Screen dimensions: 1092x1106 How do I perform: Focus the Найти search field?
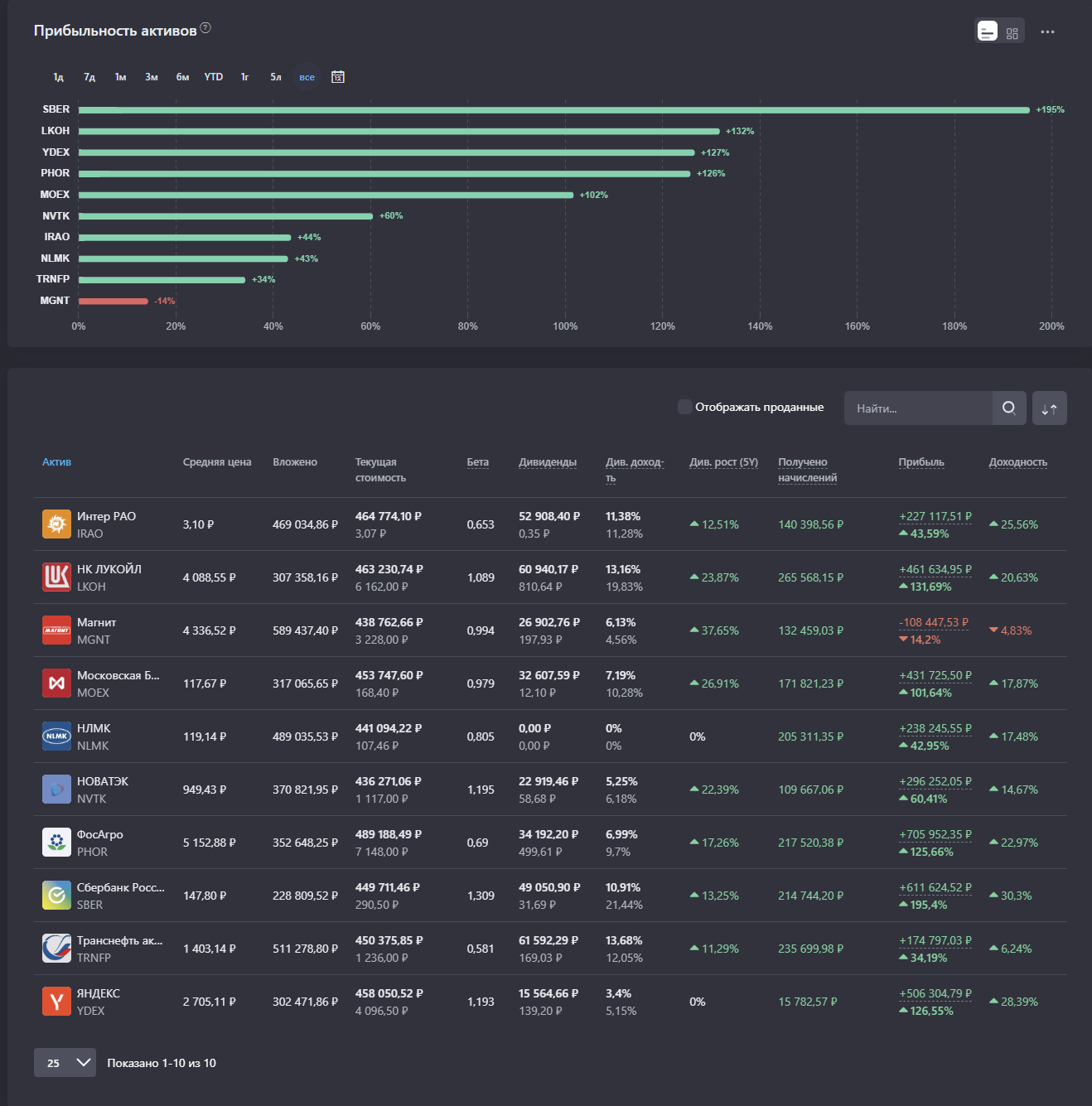[918, 408]
